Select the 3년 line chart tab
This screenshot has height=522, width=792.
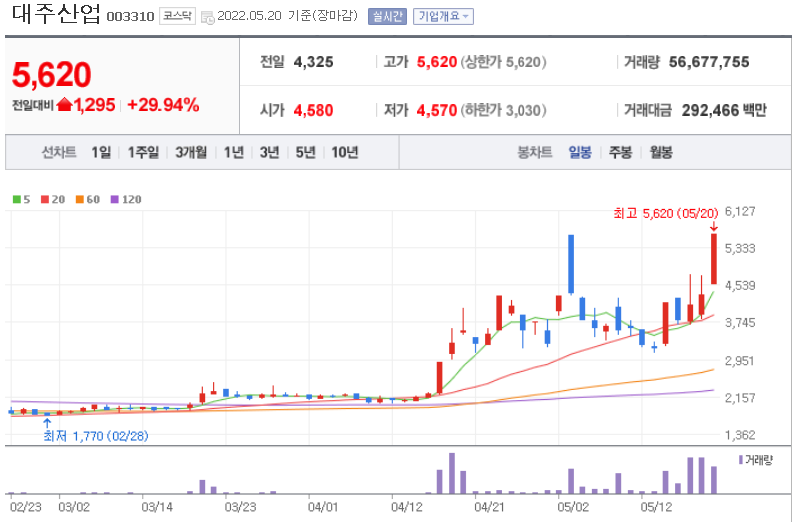click(269, 152)
